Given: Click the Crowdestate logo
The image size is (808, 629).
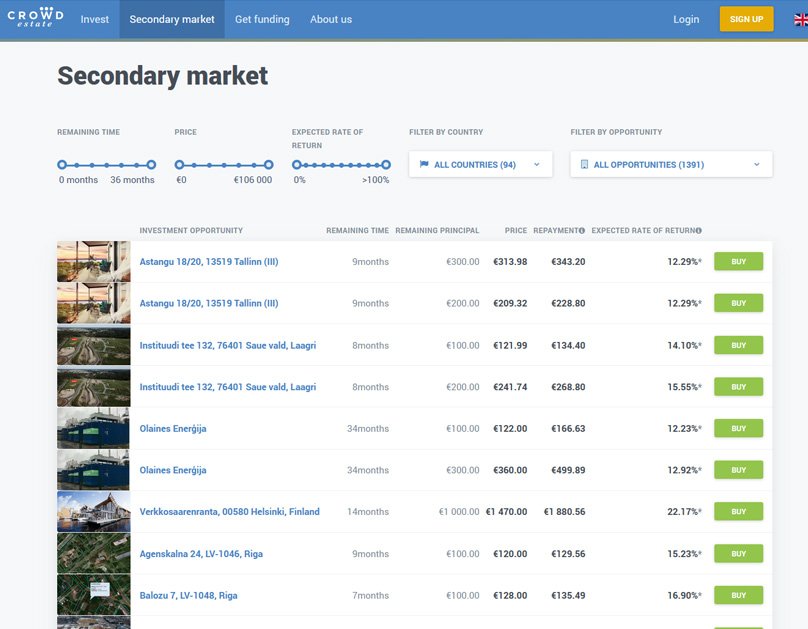Looking at the screenshot, I should 35,18.
